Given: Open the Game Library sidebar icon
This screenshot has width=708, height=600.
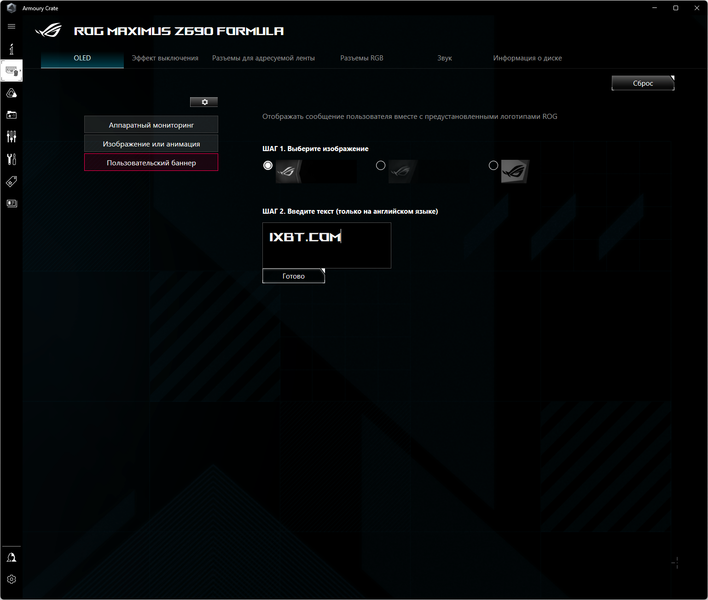Looking at the screenshot, I should [11, 115].
